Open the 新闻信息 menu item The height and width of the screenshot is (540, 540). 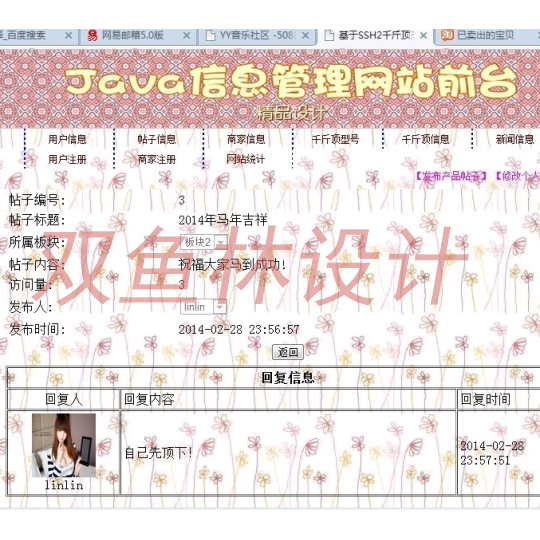tap(515, 139)
